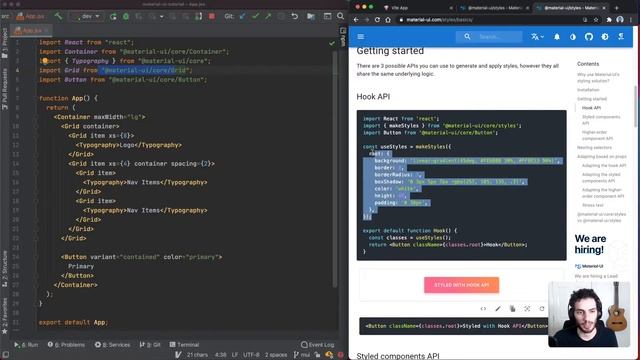Open the Material-UI hamburger menu
The height and width of the screenshot is (360, 640).
[x=361, y=37]
